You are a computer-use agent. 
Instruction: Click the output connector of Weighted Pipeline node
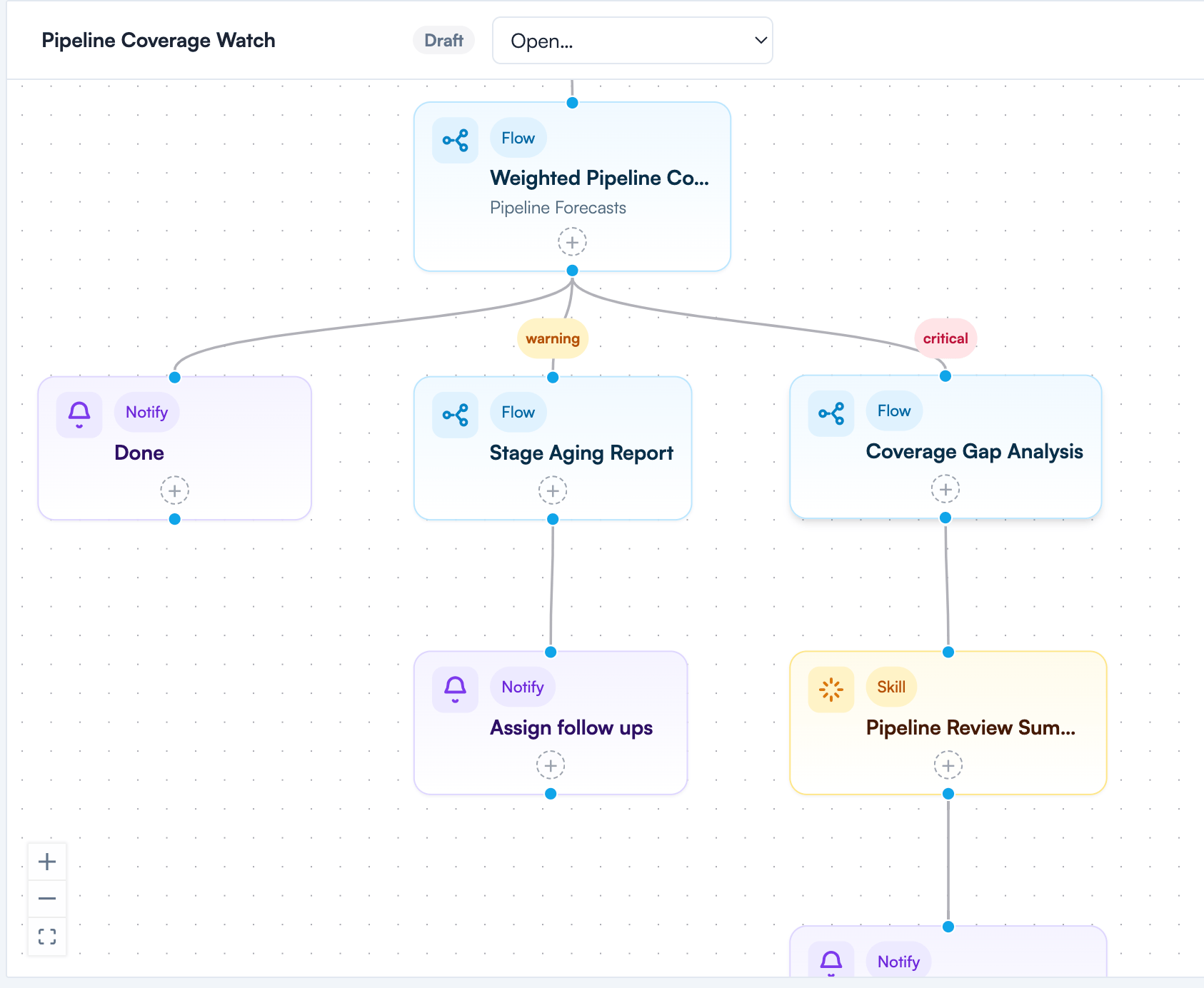(x=572, y=271)
